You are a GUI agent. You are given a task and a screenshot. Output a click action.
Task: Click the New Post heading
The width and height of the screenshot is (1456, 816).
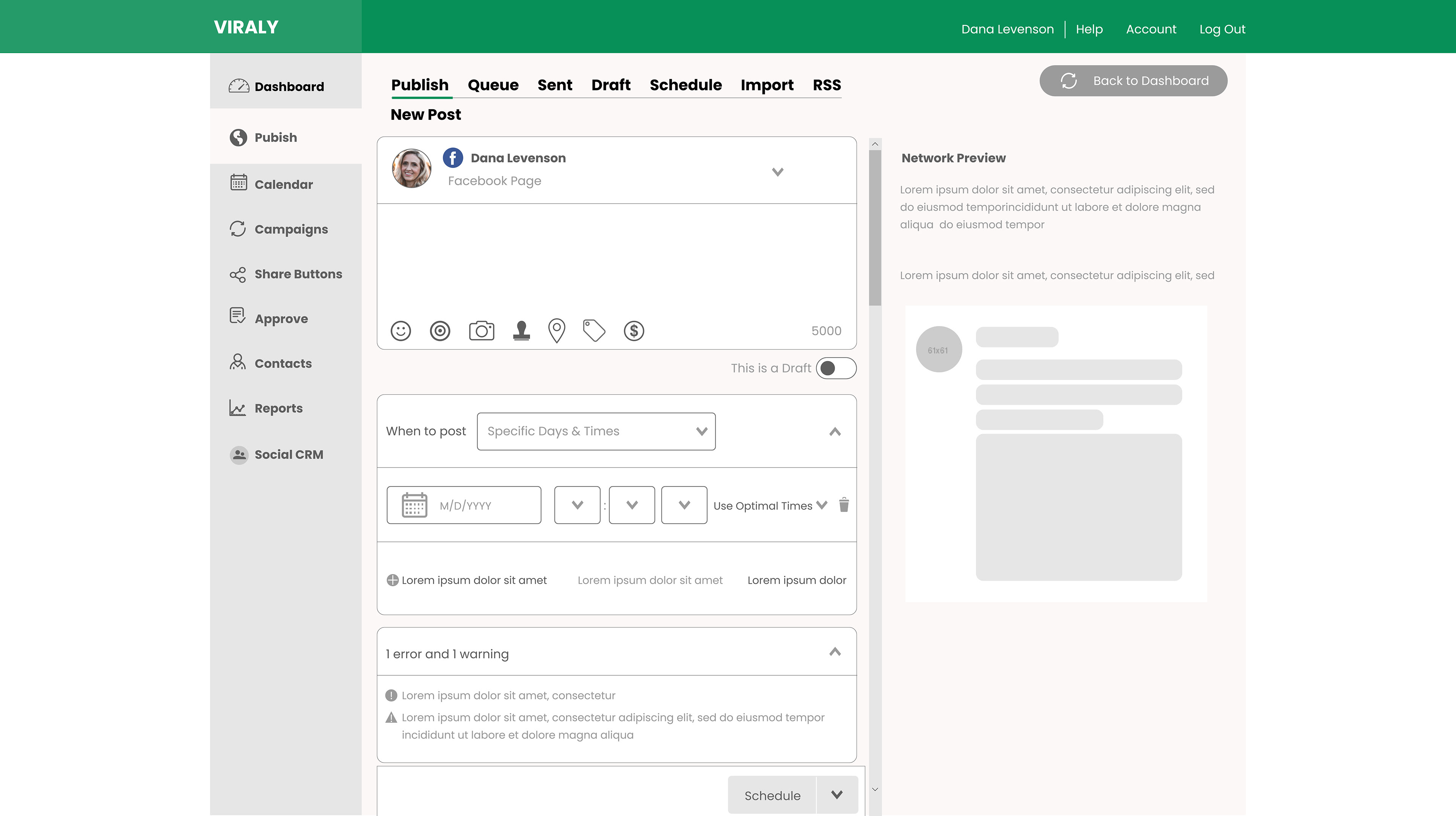pyautogui.click(x=425, y=115)
